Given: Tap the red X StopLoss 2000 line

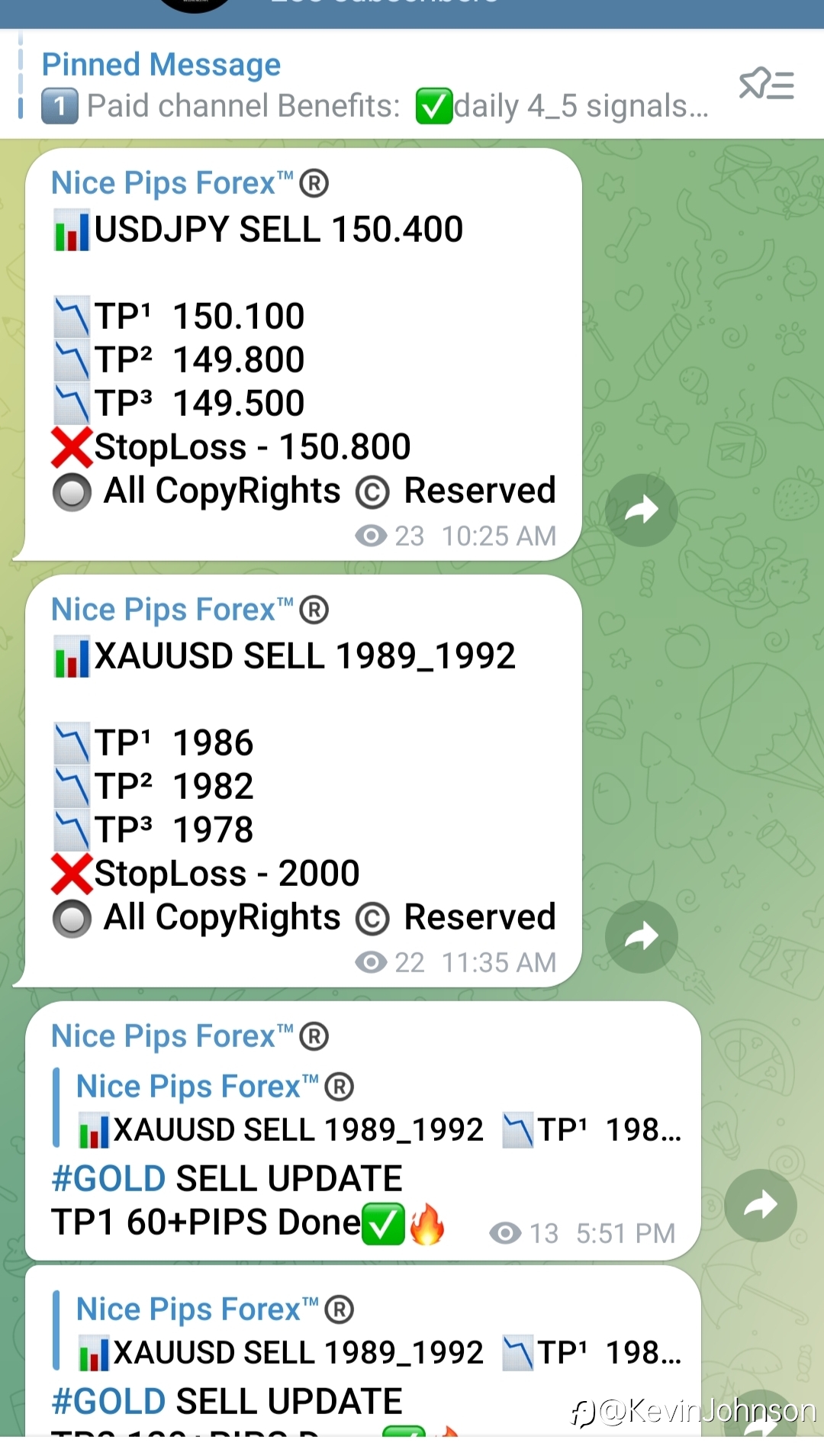Looking at the screenshot, I should 206,873.
